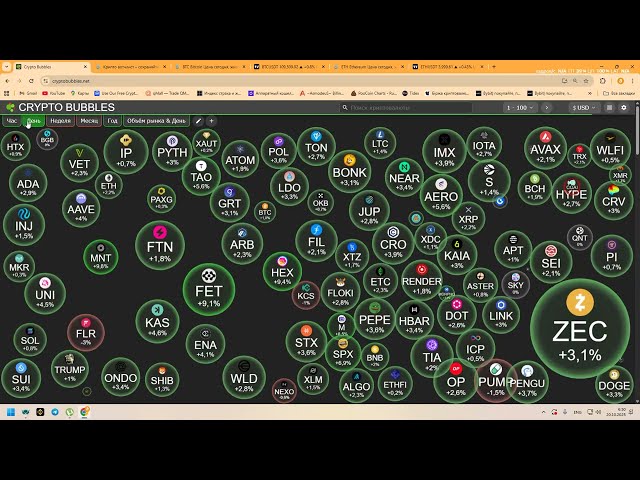Open a new browser tab

pyautogui.click(x=494, y=67)
